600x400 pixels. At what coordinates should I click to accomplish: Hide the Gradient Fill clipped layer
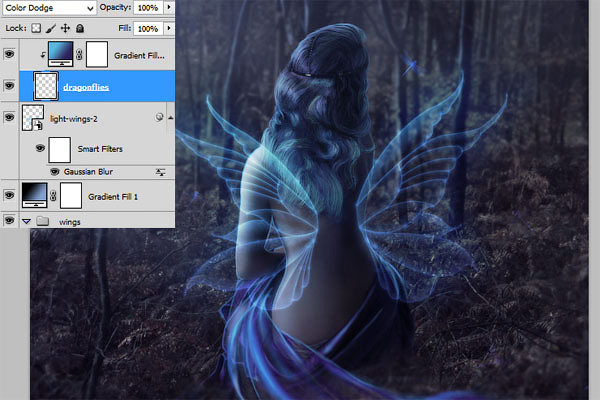9,54
